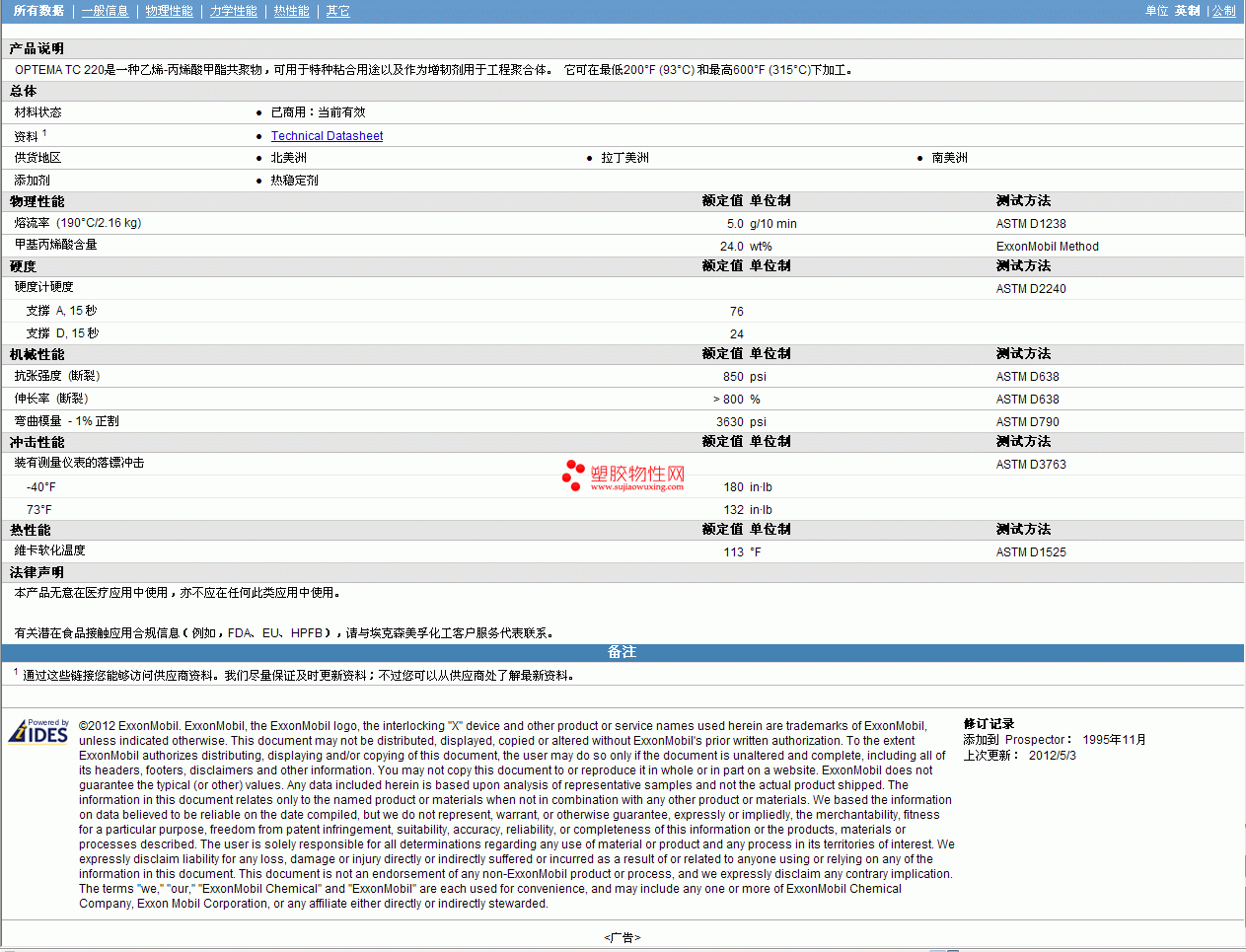Click the 伸长率 (断裂) row label

click(50, 399)
